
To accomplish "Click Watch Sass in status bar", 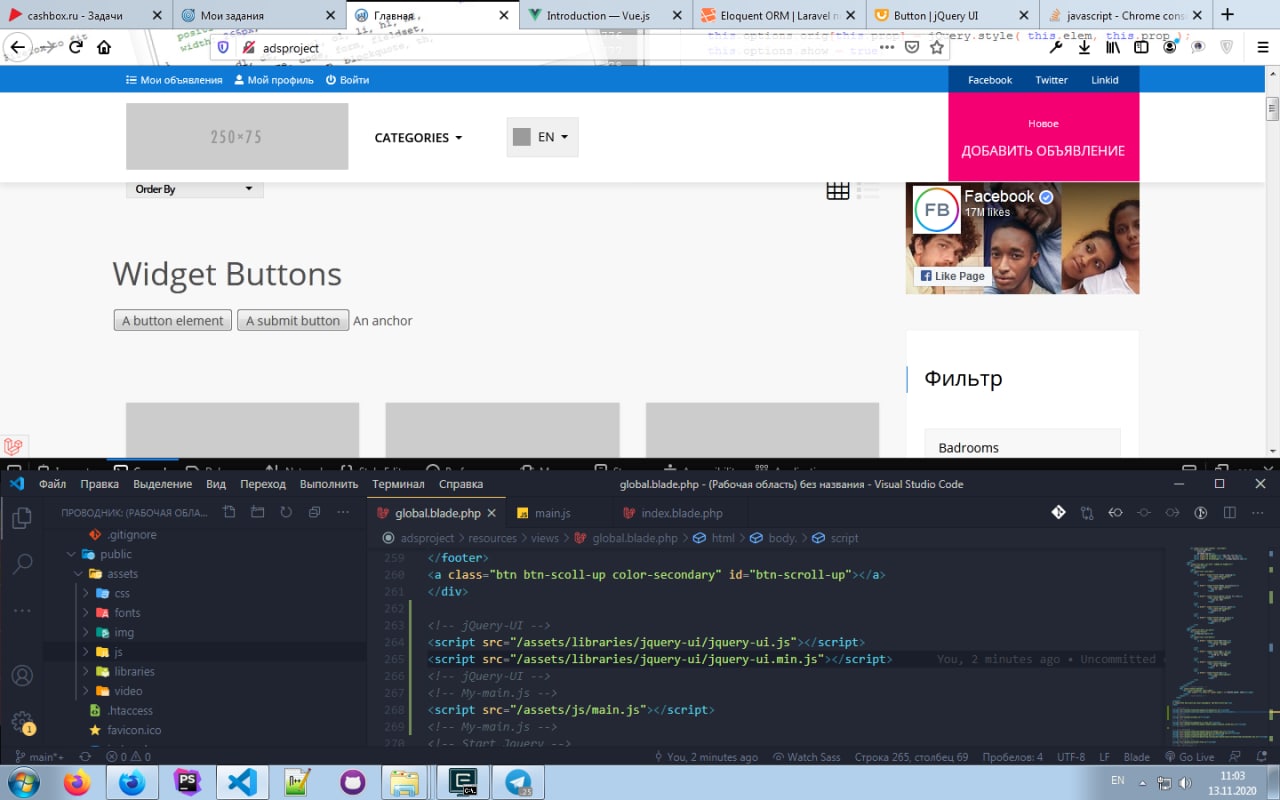I will (806, 757).
